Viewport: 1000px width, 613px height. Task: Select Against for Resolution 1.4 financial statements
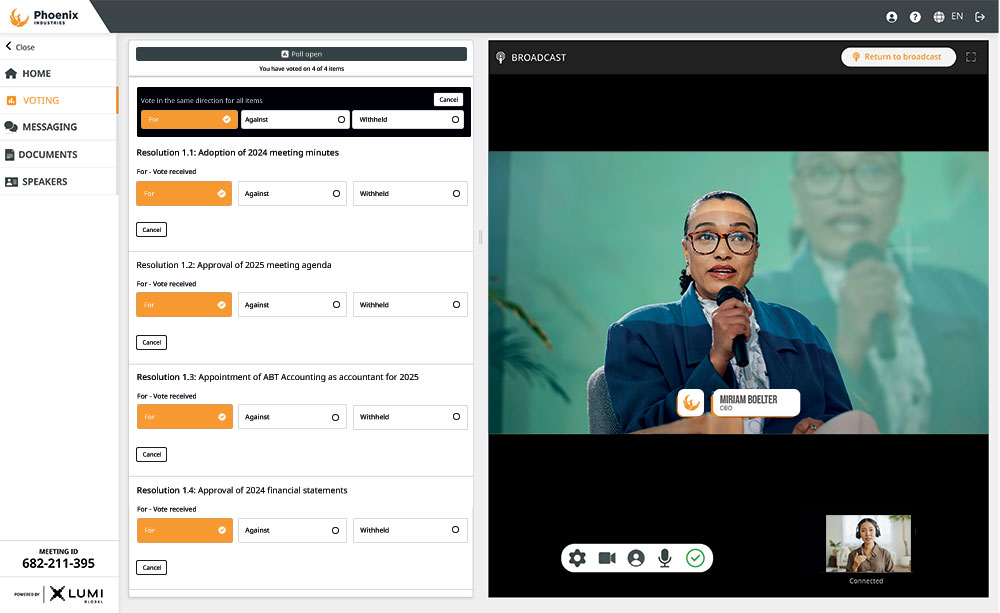(292, 530)
